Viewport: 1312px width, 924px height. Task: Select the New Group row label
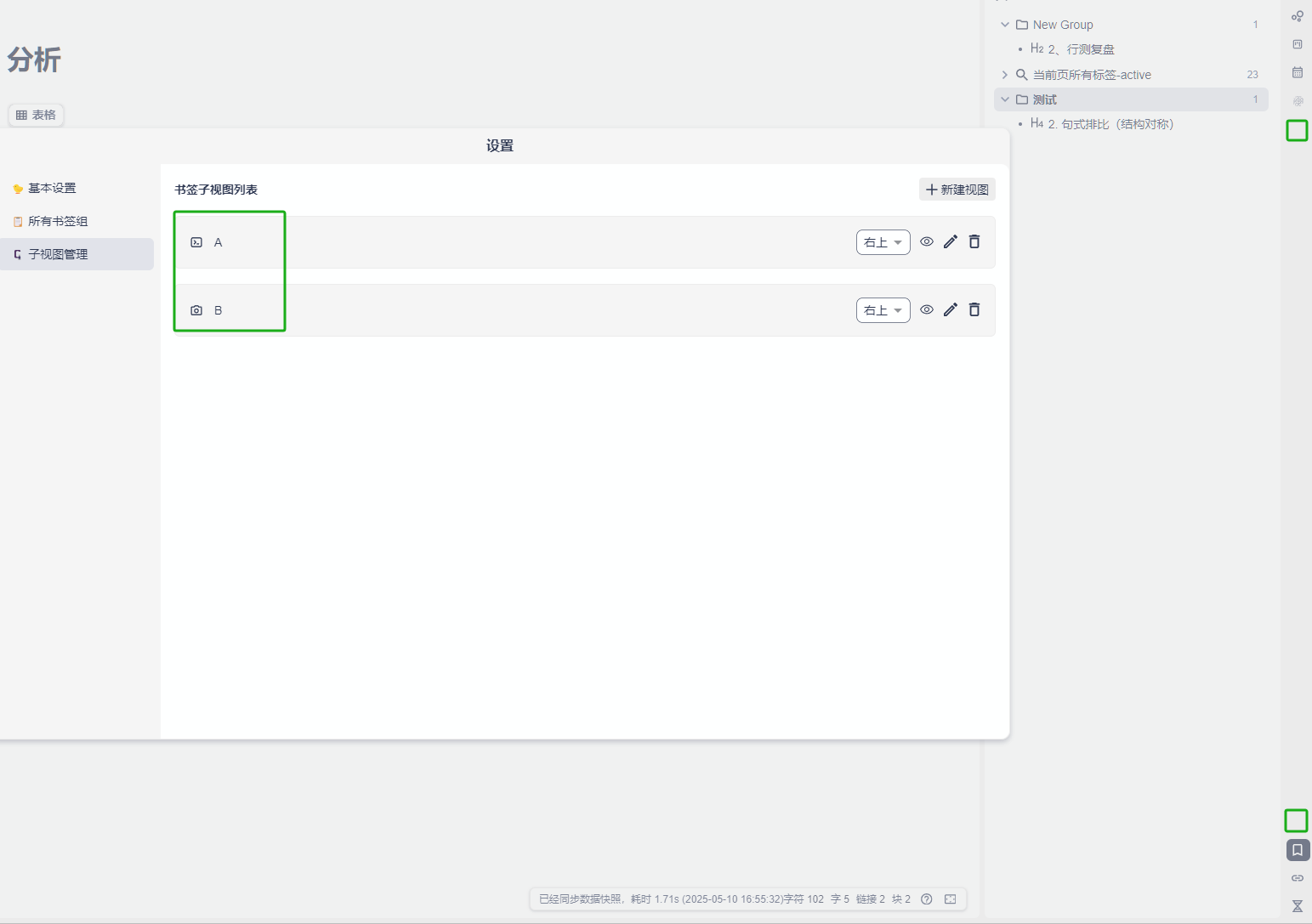point(1063,25)
